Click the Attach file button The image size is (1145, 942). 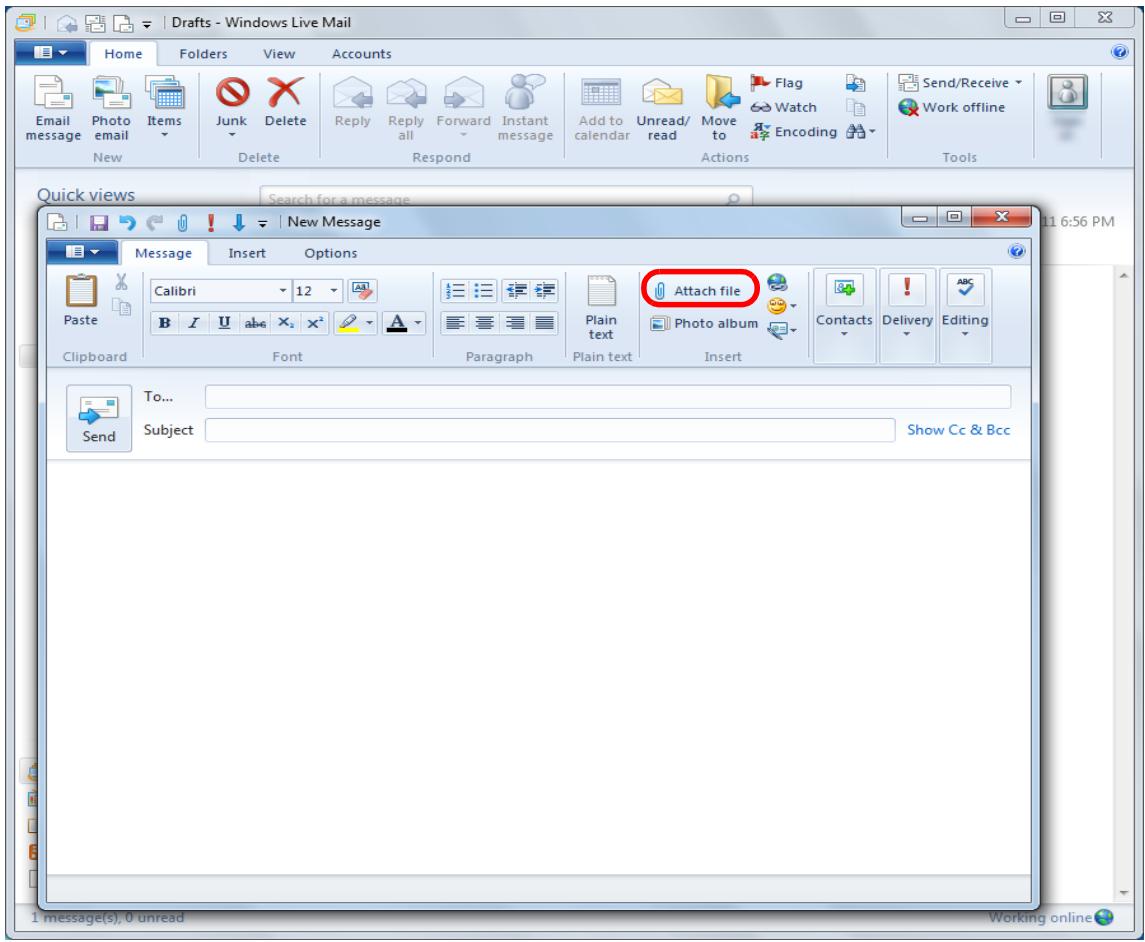[x=700, y=291]
